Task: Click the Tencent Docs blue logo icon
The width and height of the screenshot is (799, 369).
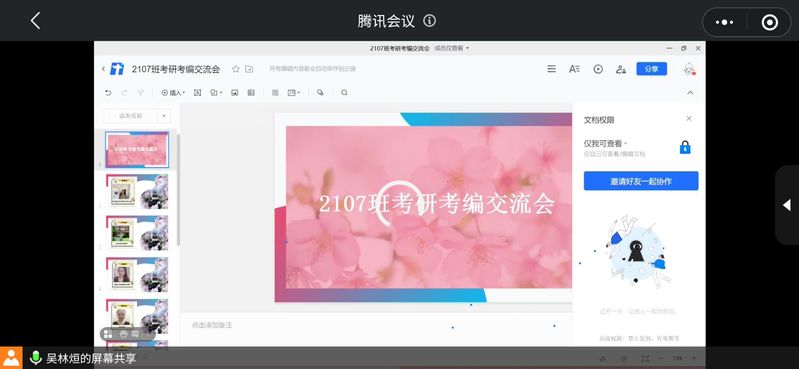Action: (117, 69)
